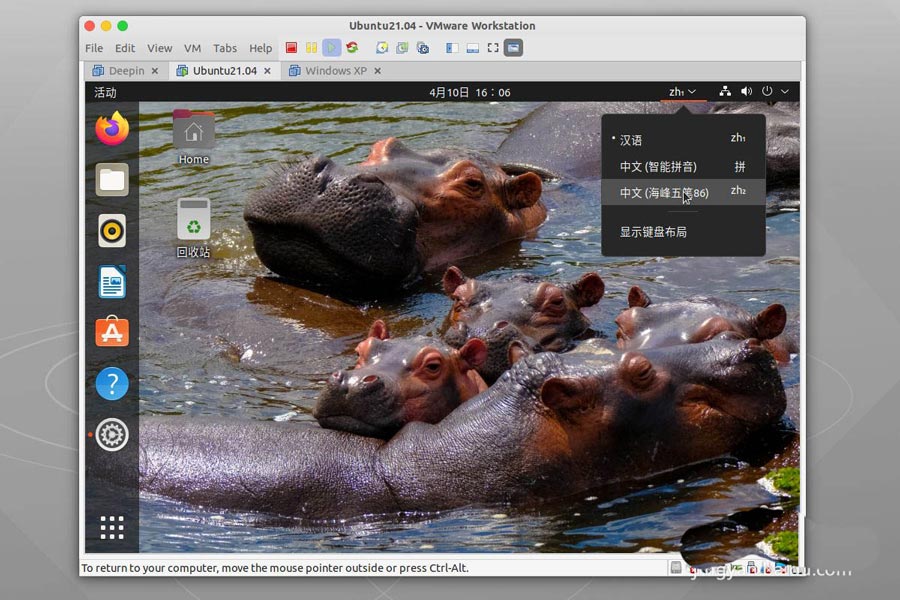900x600 pixels.
Task: Open the date and time panel
Action: click(469, 92)
